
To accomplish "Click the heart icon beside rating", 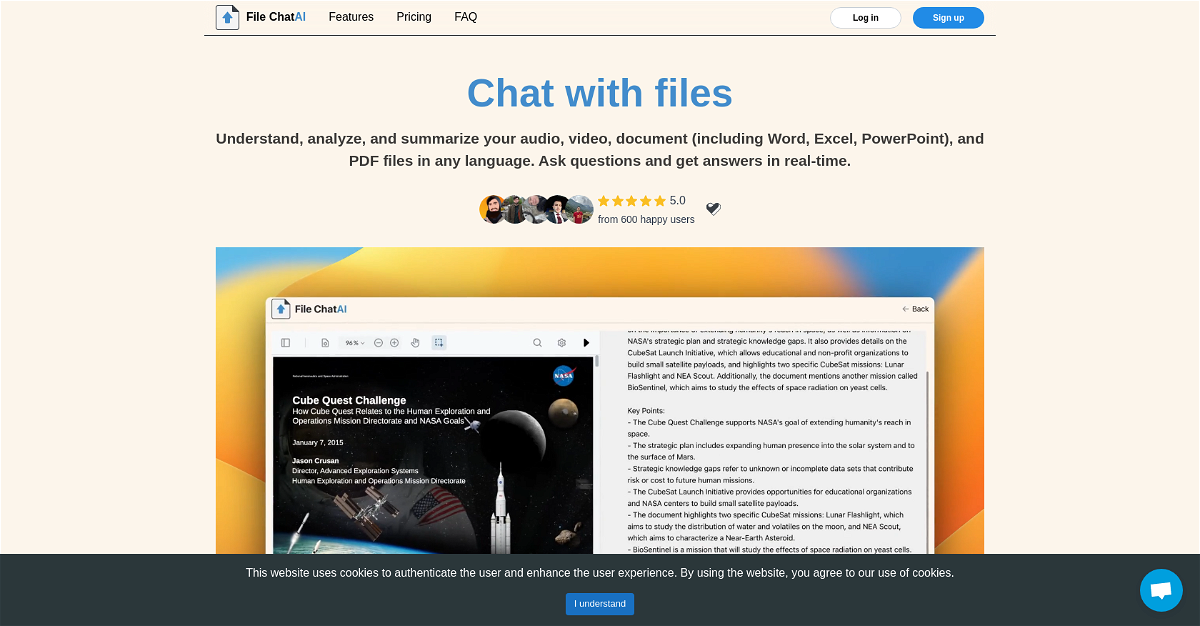I will (x=713, y=209).
